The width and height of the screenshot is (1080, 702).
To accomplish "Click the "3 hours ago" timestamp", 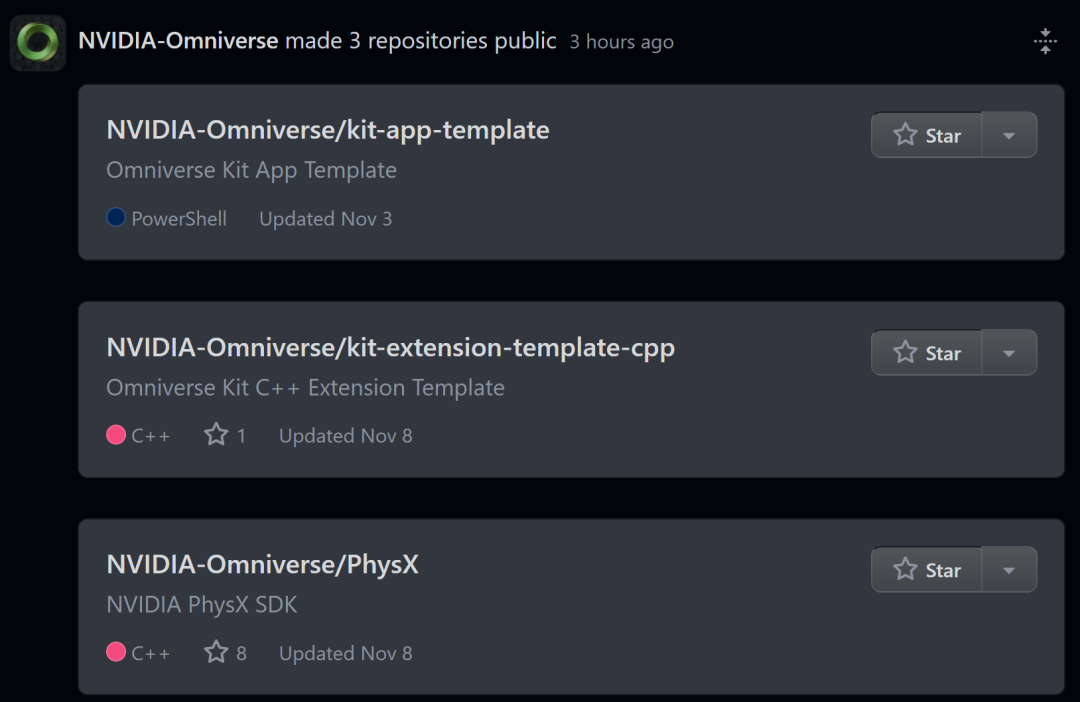I will [x=621, y=42].
